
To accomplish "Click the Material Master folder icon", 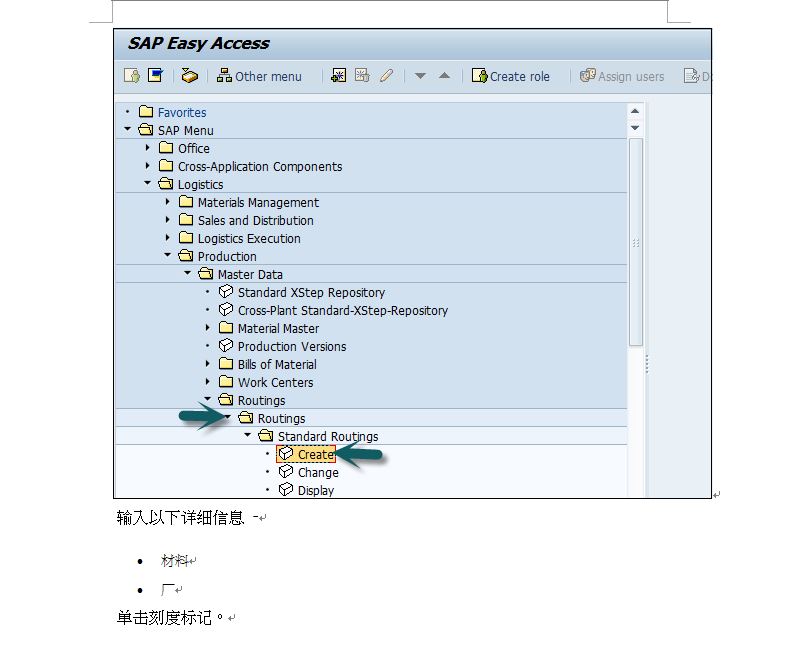I will click(226, 328).
